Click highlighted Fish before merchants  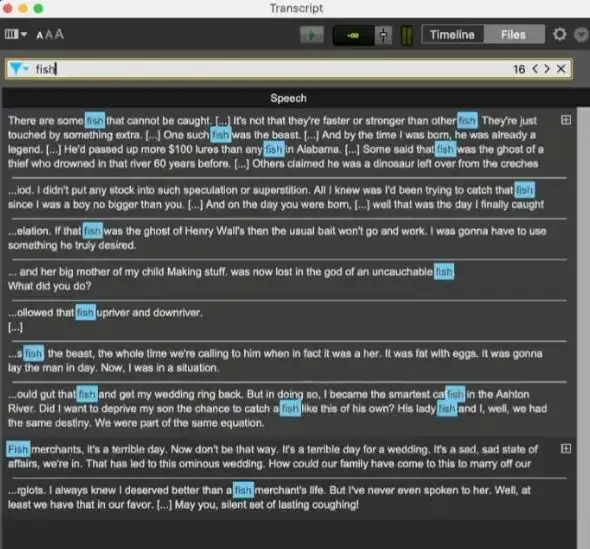18,449
